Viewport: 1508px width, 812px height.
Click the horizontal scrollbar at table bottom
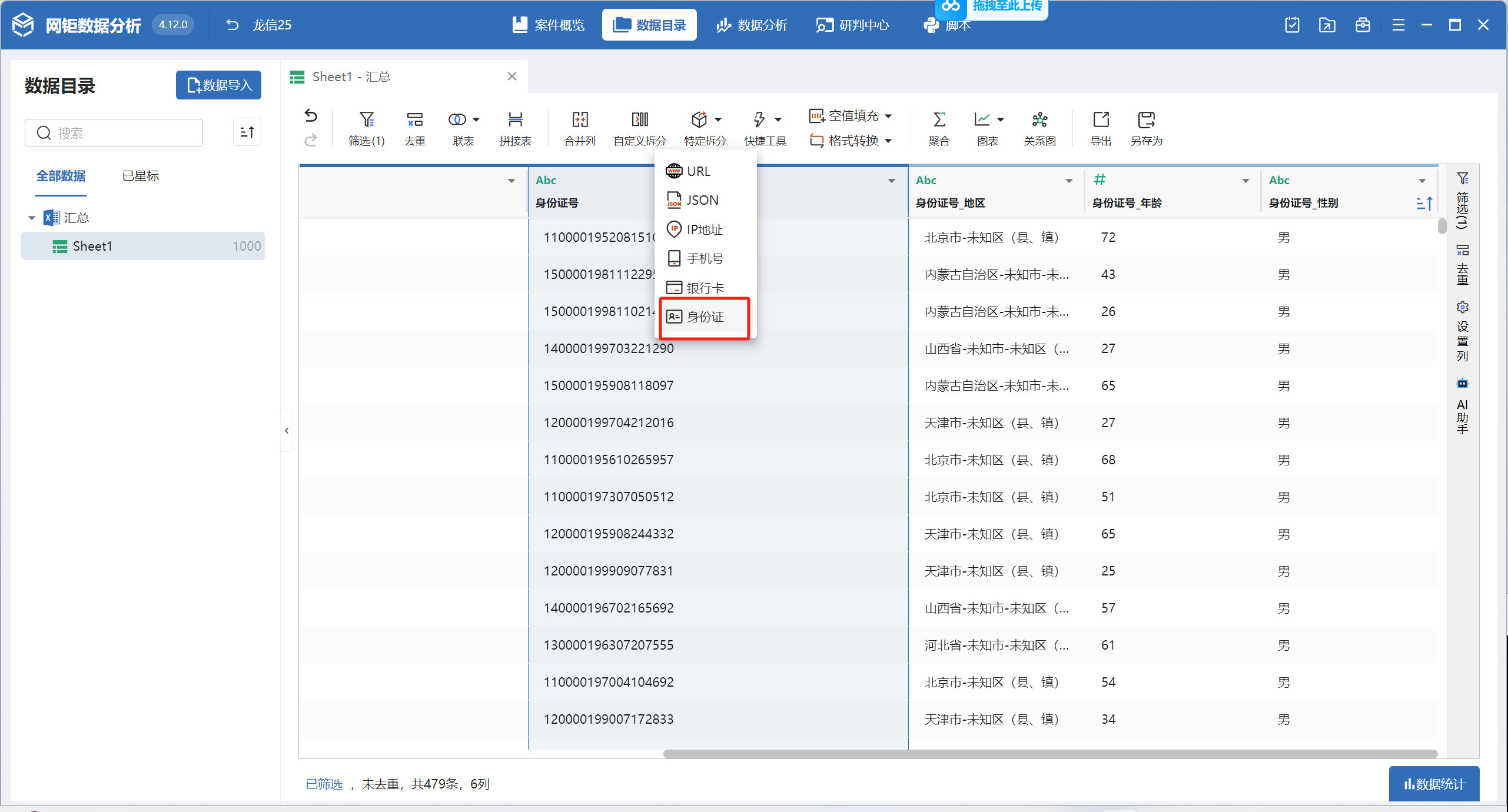click(x=1049, y=754)
